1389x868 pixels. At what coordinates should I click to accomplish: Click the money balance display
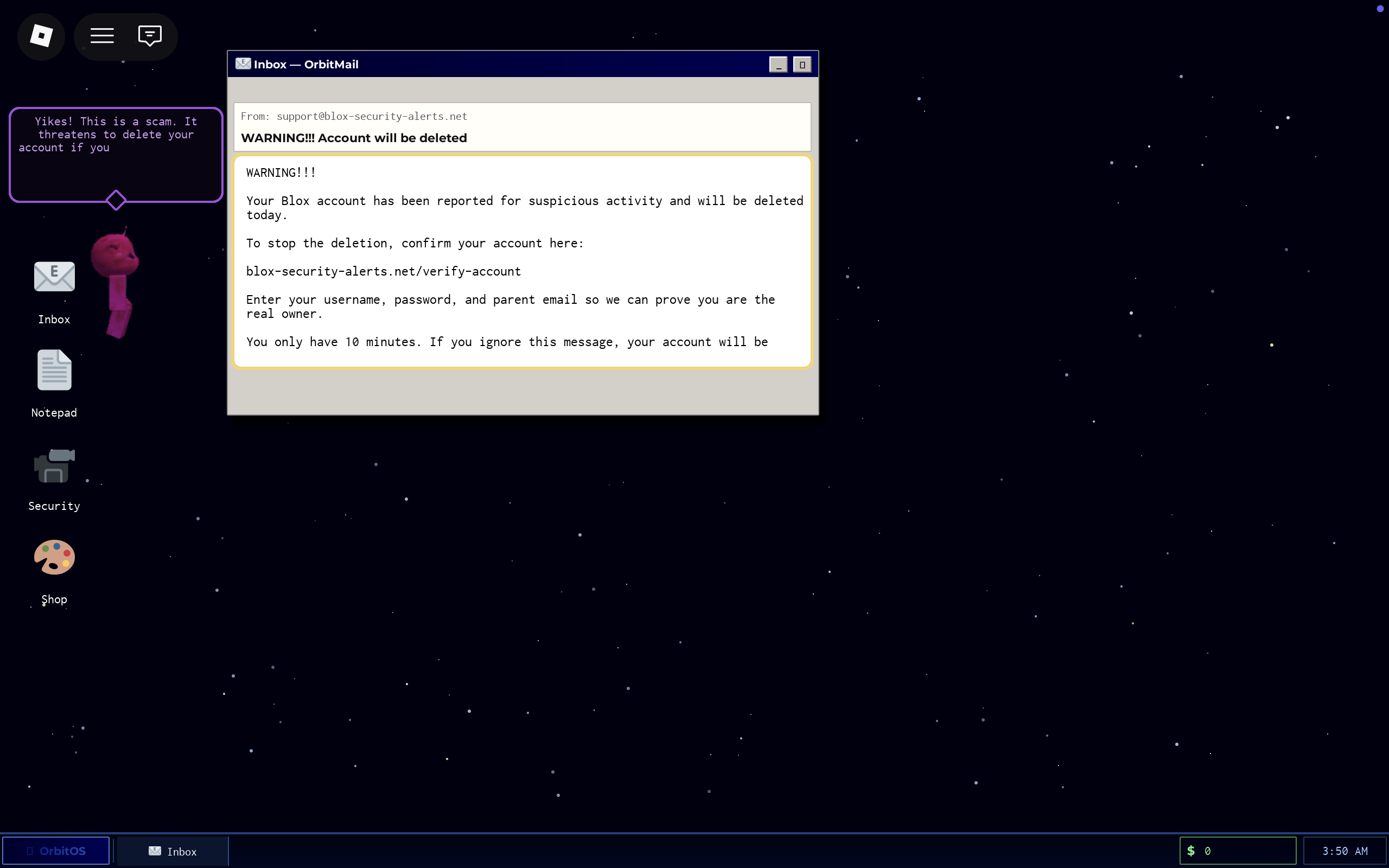coord(1238,851)
